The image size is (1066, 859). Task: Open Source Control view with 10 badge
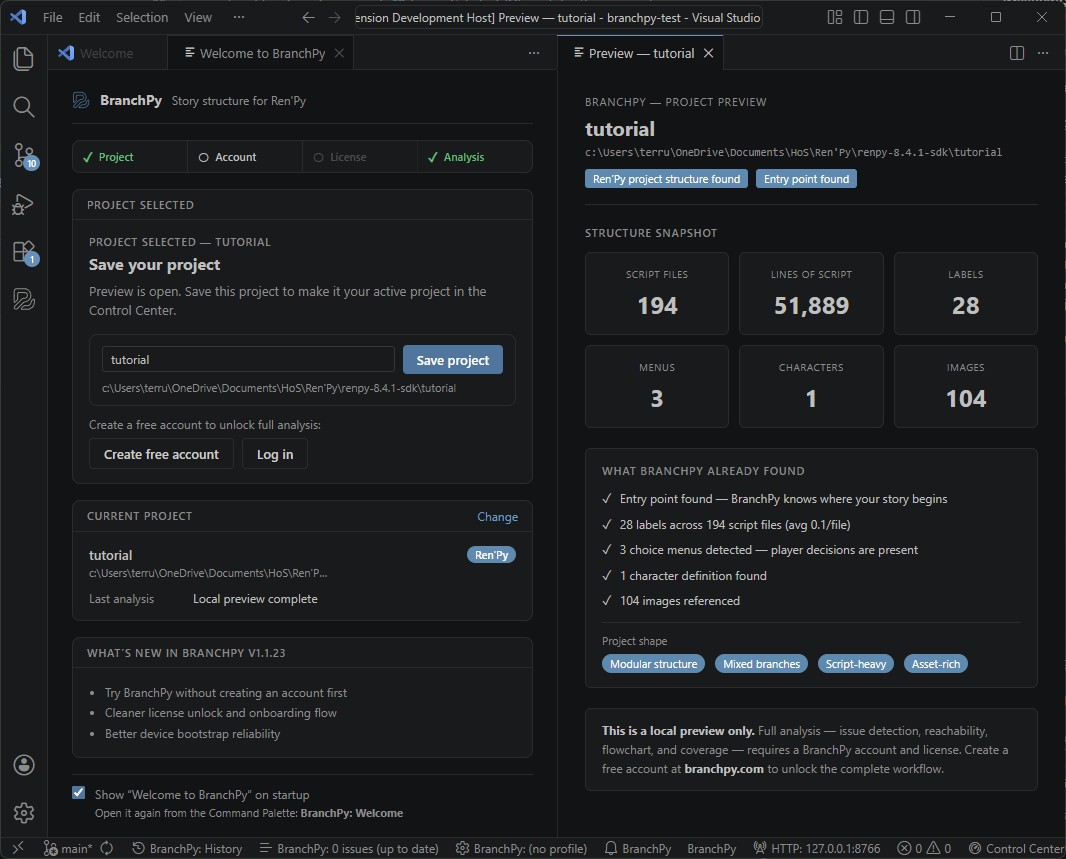pyautogui.click(x=24, y=155)
